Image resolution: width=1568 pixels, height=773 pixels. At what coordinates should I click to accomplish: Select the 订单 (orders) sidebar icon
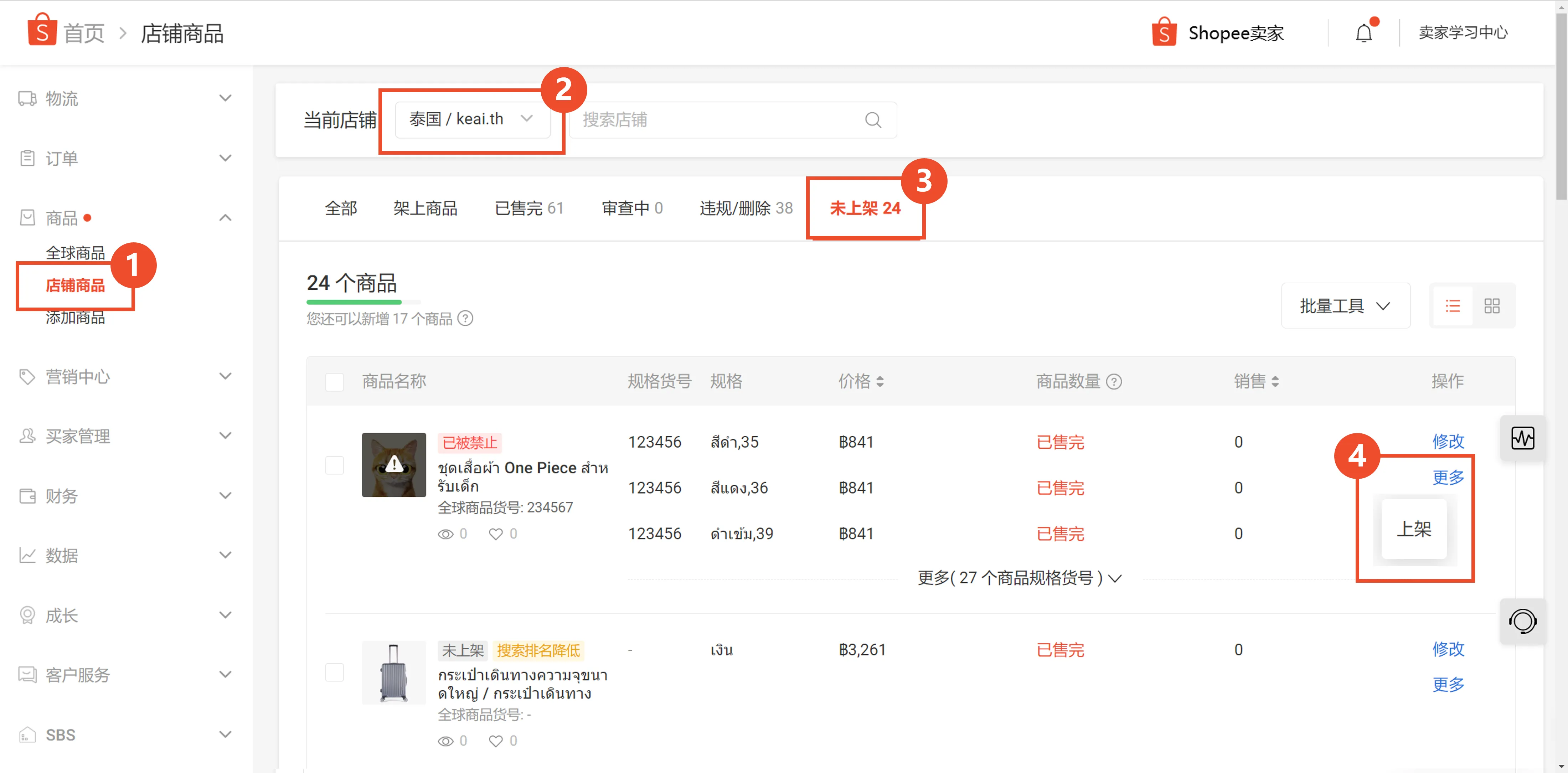point(27,158)
